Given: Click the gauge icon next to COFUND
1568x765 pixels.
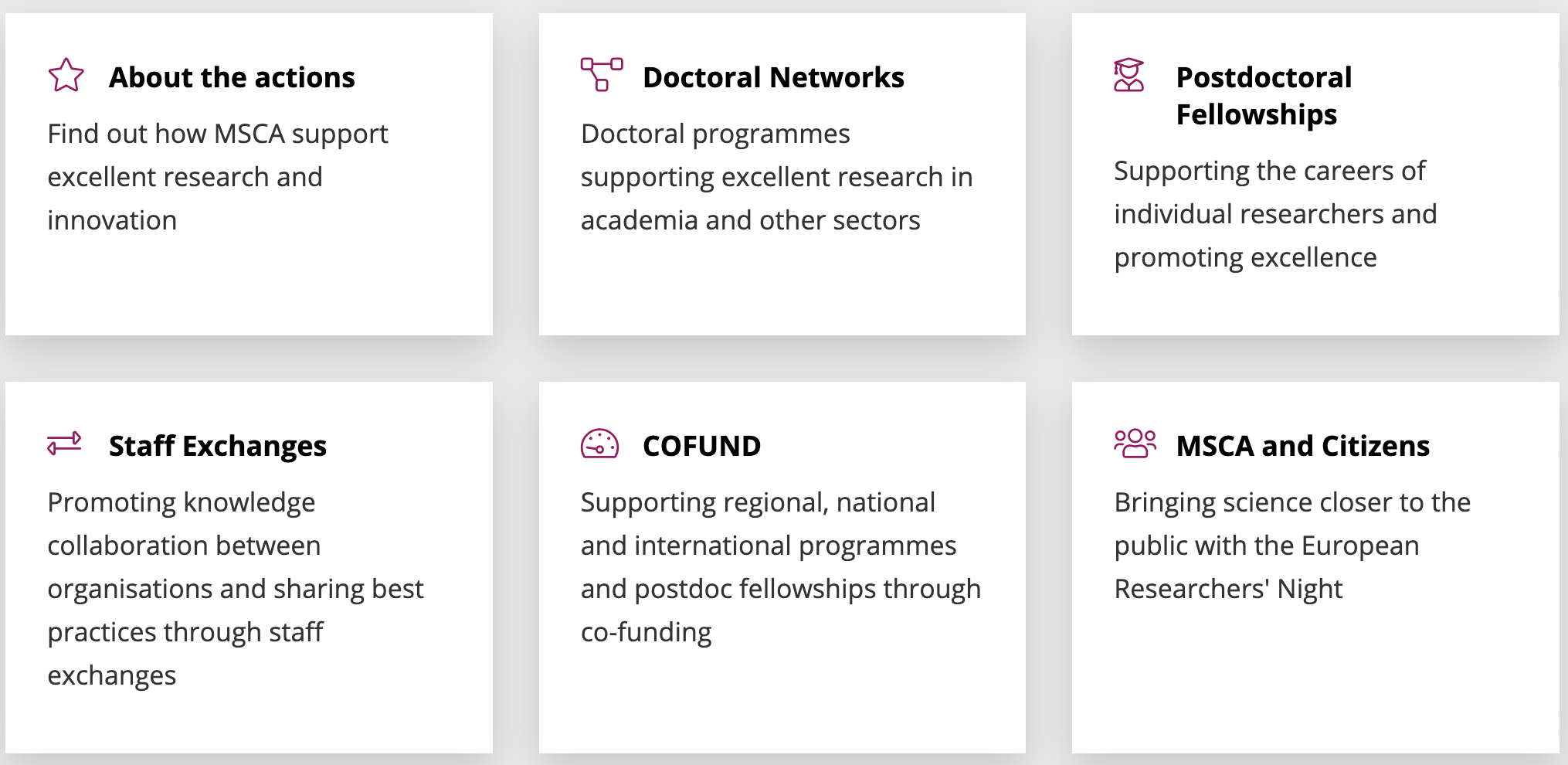Looking at the screenshot, I should (599, 444).
